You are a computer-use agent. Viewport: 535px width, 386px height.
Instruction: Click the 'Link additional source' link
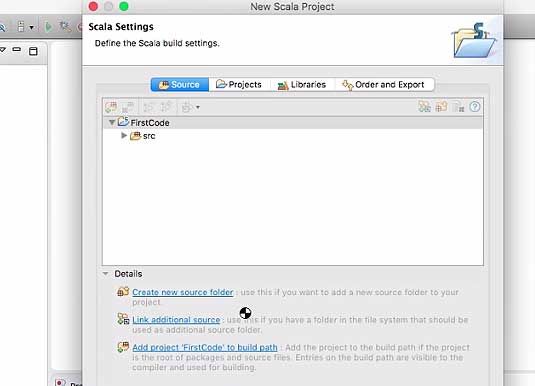click(x=176, y=320)
